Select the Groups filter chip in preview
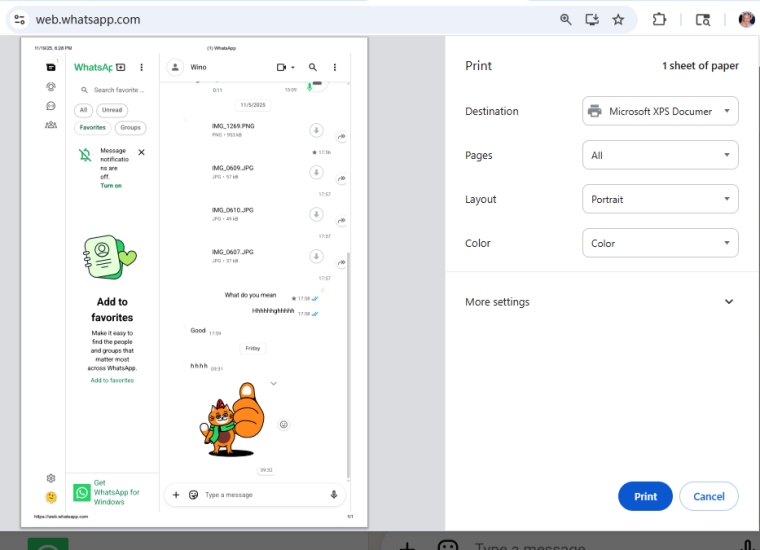Viewport: 760px width, 550px height. (x=130, y=128)
